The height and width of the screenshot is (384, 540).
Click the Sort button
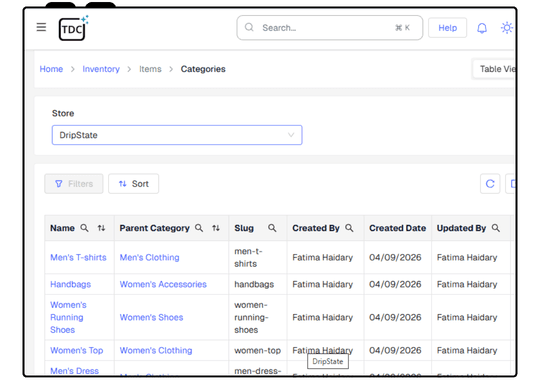pyautogui.click(x=133, y=184)
